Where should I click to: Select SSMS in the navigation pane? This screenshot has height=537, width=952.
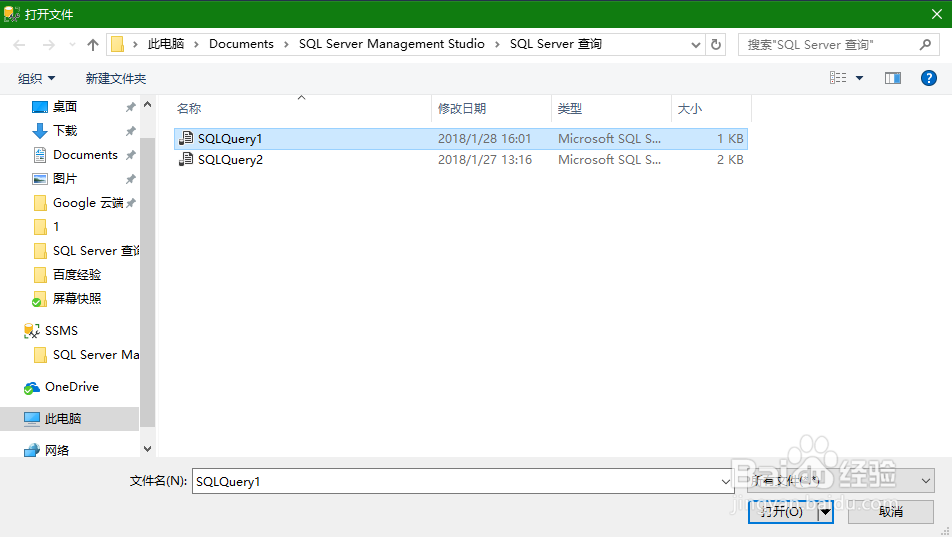(61, 330)
